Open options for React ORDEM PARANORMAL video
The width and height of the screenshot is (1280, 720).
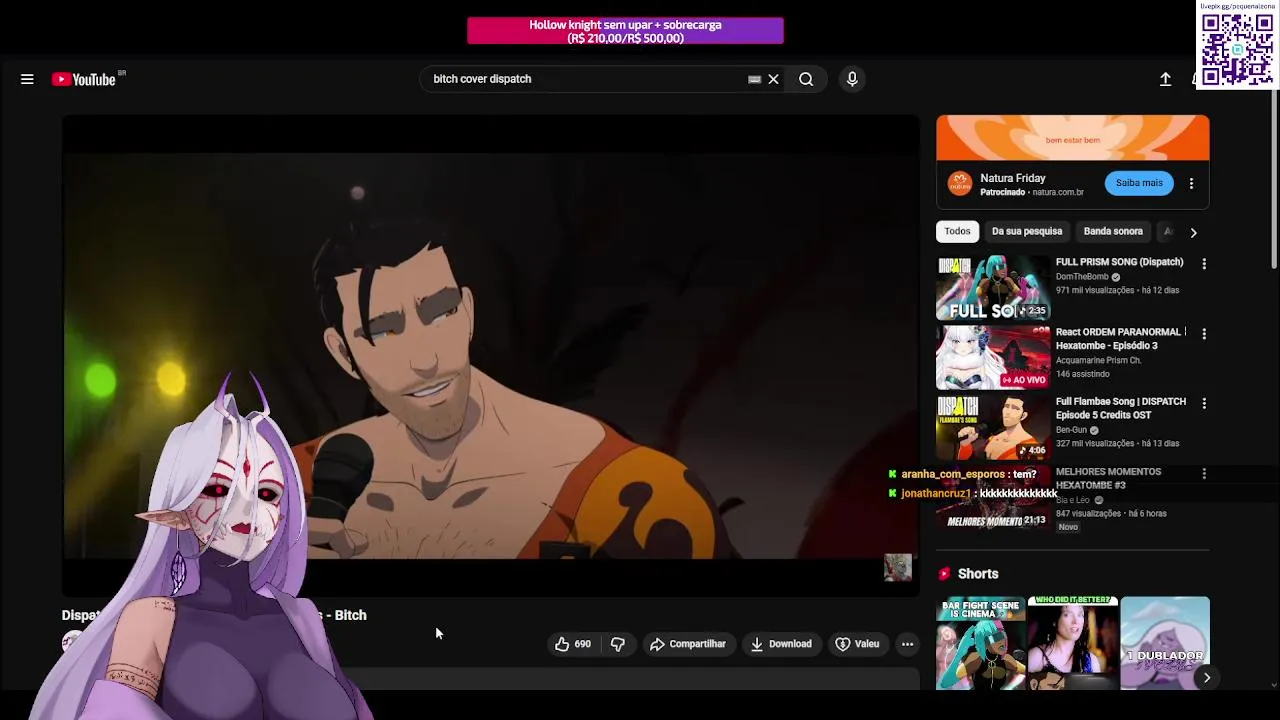[1204, 334]
